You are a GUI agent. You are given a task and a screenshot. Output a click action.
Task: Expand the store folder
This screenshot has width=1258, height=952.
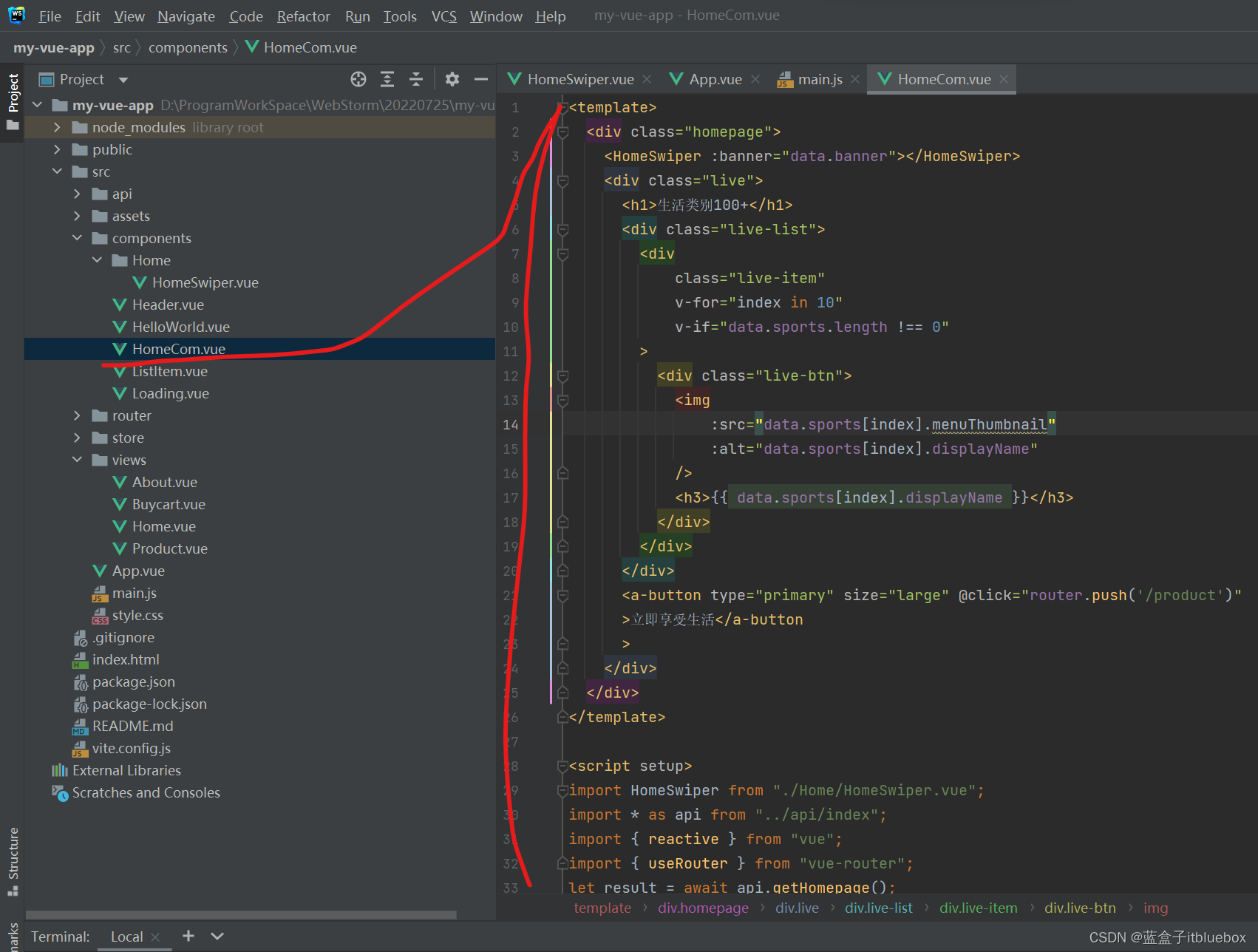pos(77,438)
